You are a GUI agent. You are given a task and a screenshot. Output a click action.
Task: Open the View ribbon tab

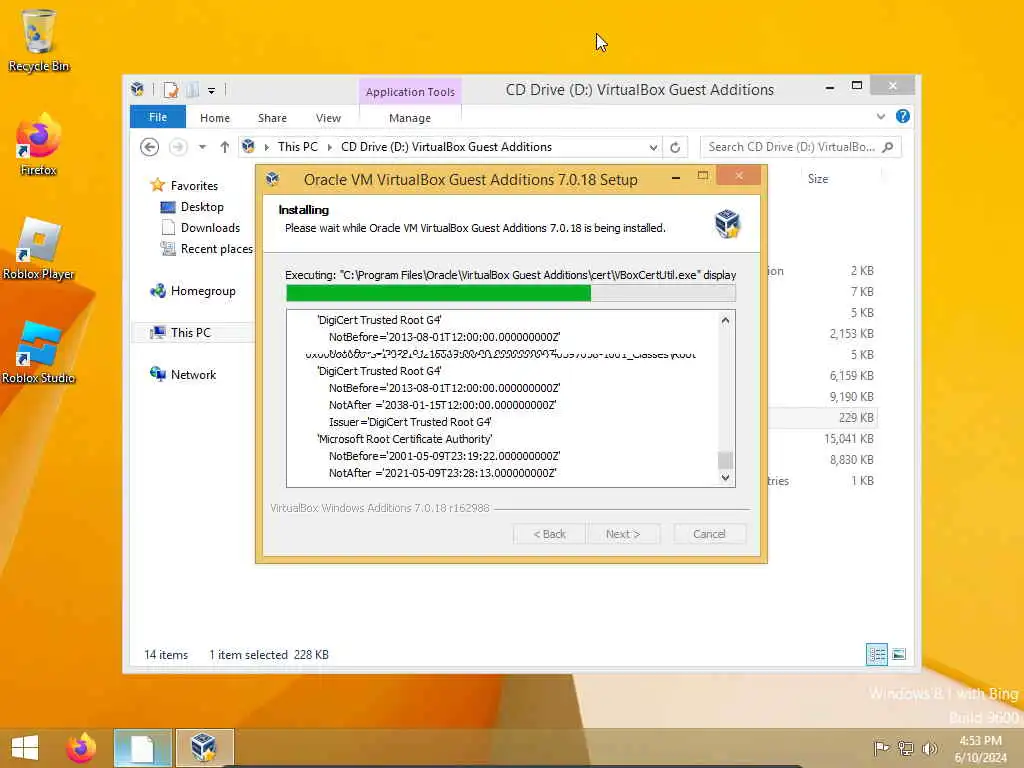click(x=328, y=118)
